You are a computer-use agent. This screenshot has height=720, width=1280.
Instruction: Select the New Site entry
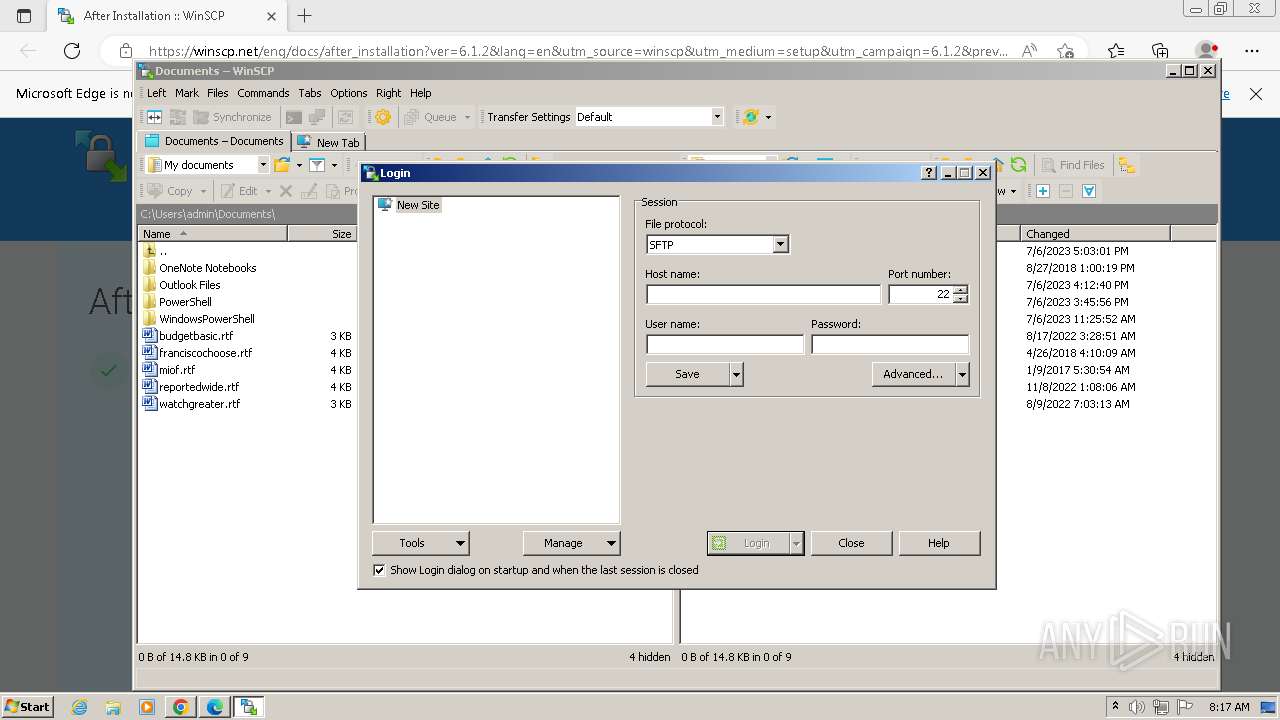pyautogui.click(x=418, y=205)
